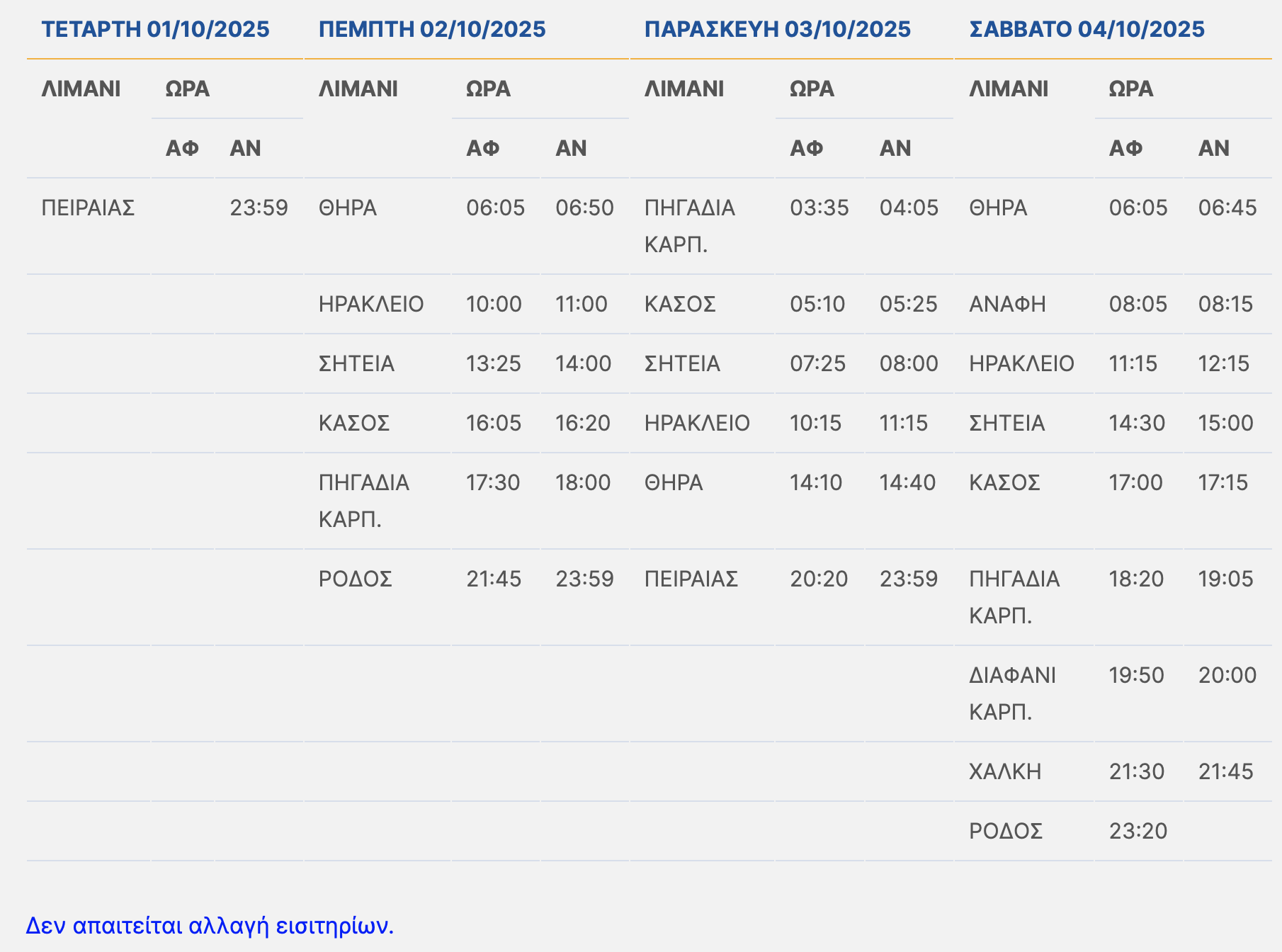Viewport: 1282px width, 952px height.
Task: Select the 18:00 ΠΗΓΑΔΙΑ departure on Thursday
Action: (x=582, y=482)
